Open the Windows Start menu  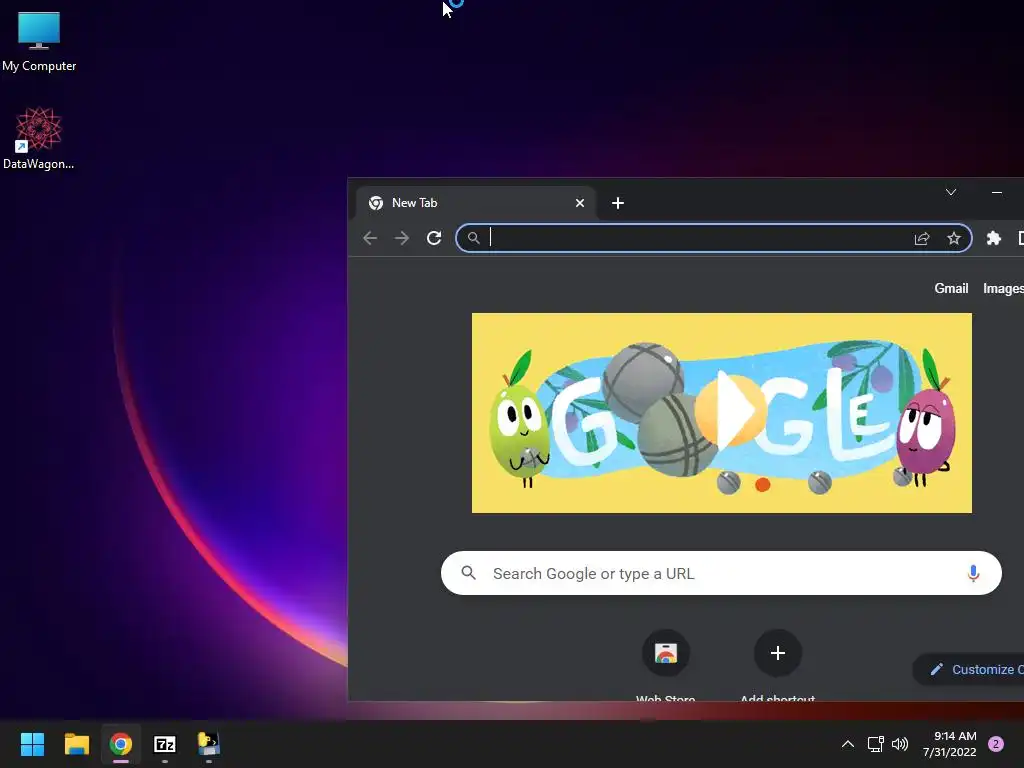(32, 744)
